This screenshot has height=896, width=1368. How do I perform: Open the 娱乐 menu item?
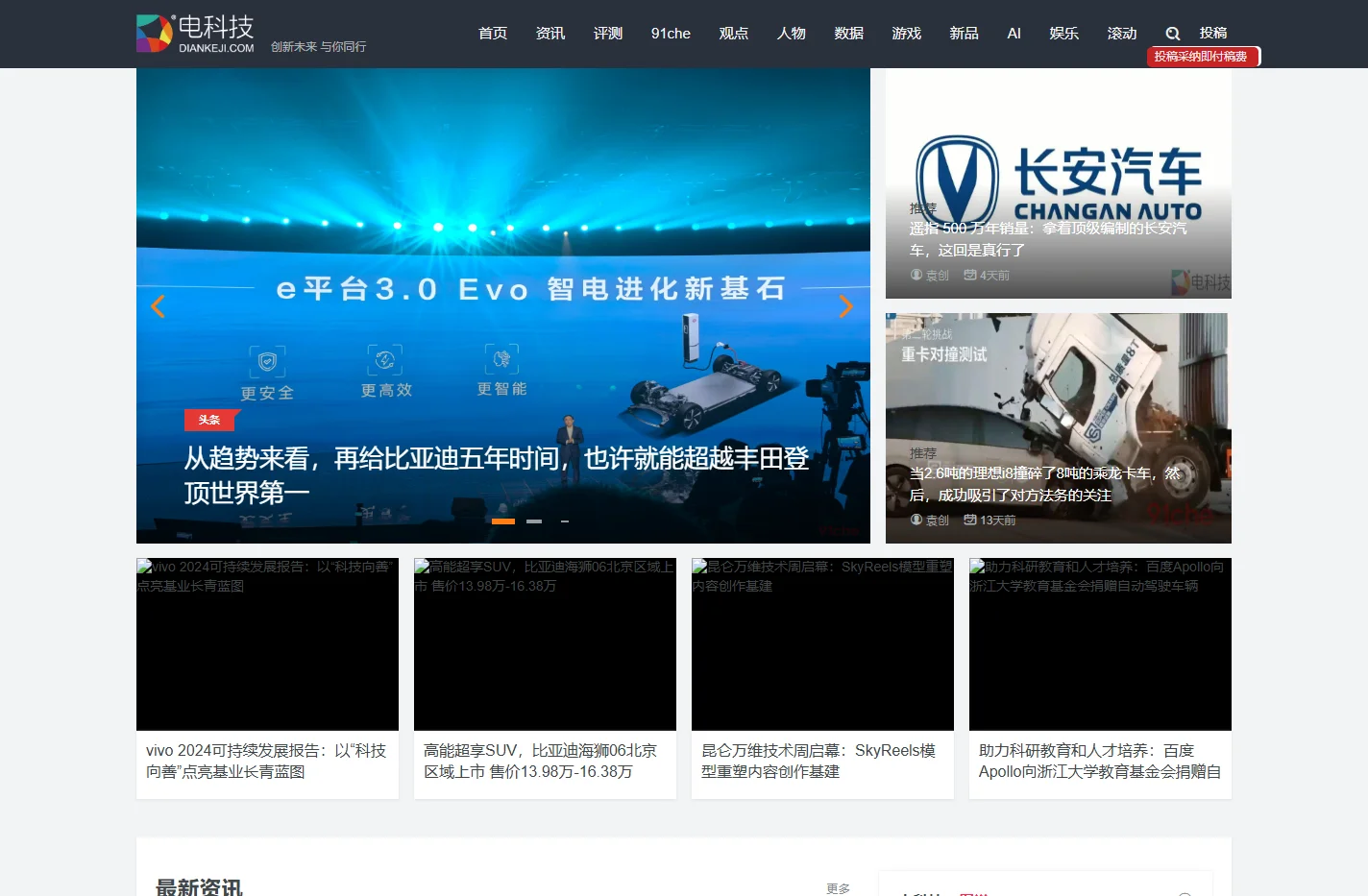tap(1064, 34)
